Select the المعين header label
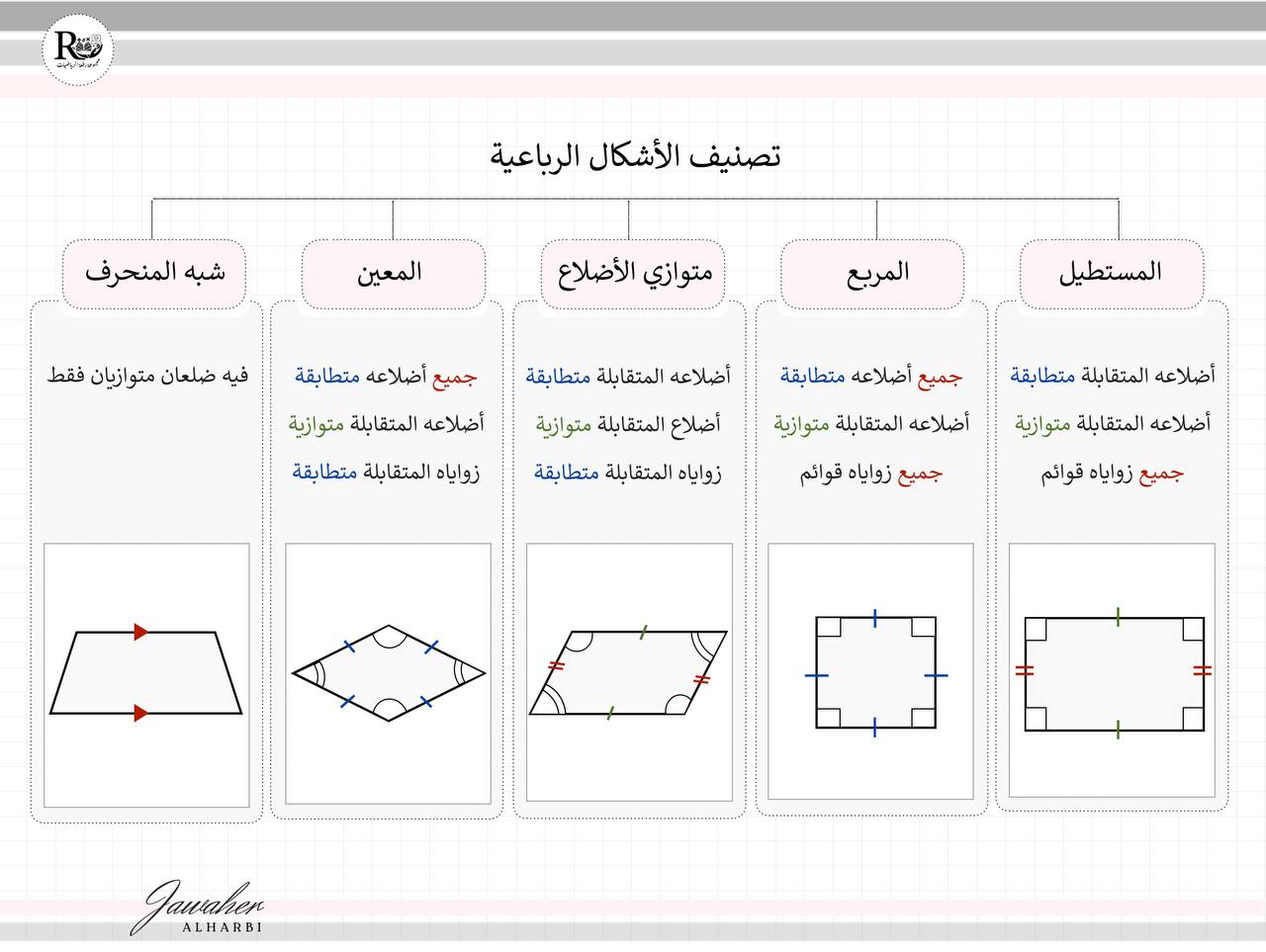1266x952 pixels. click(390, 272)
